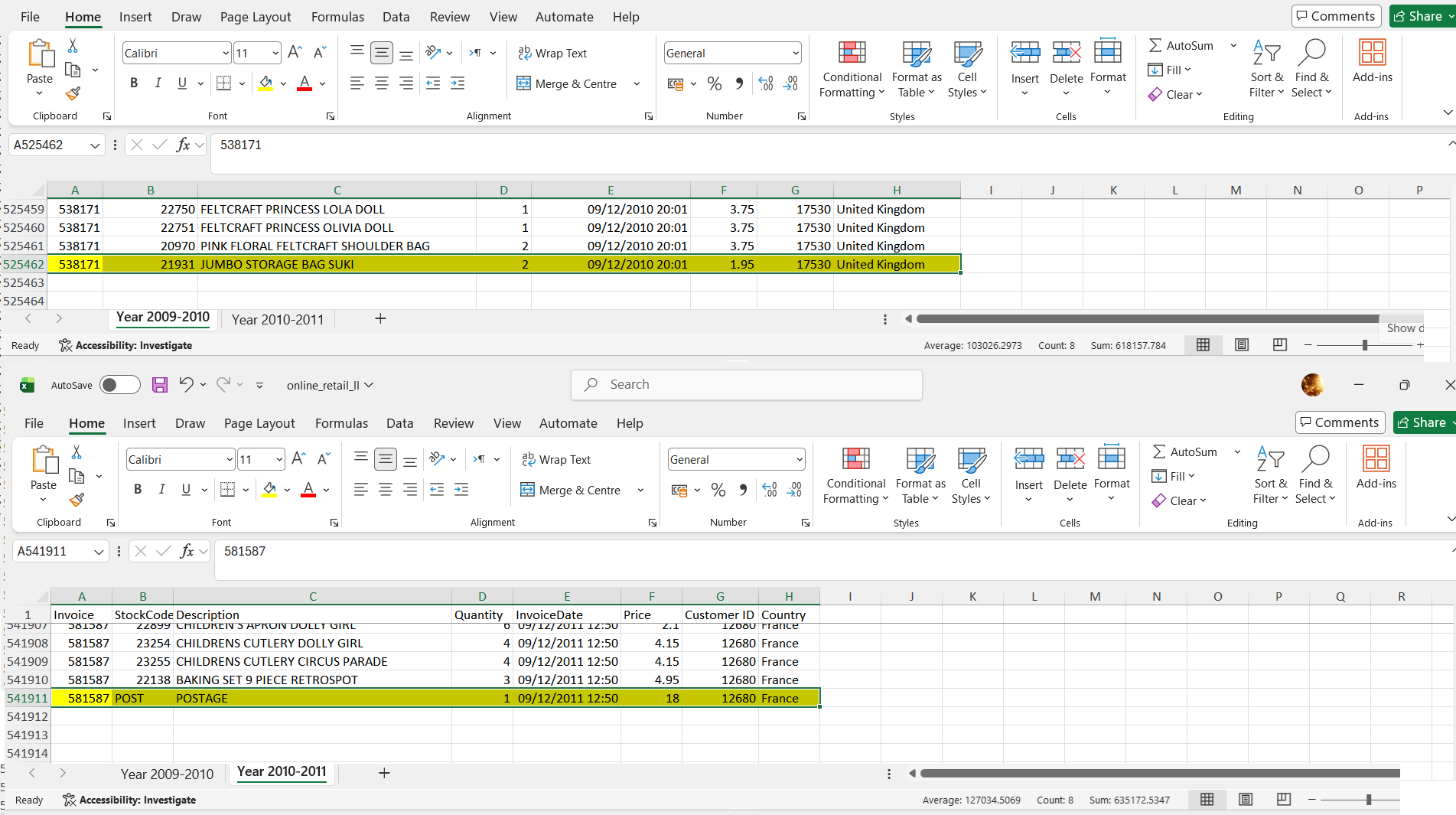Toggle Wrap Text in upper window
This screenshot has width=1456, height=815.
(x=552, y=53)
